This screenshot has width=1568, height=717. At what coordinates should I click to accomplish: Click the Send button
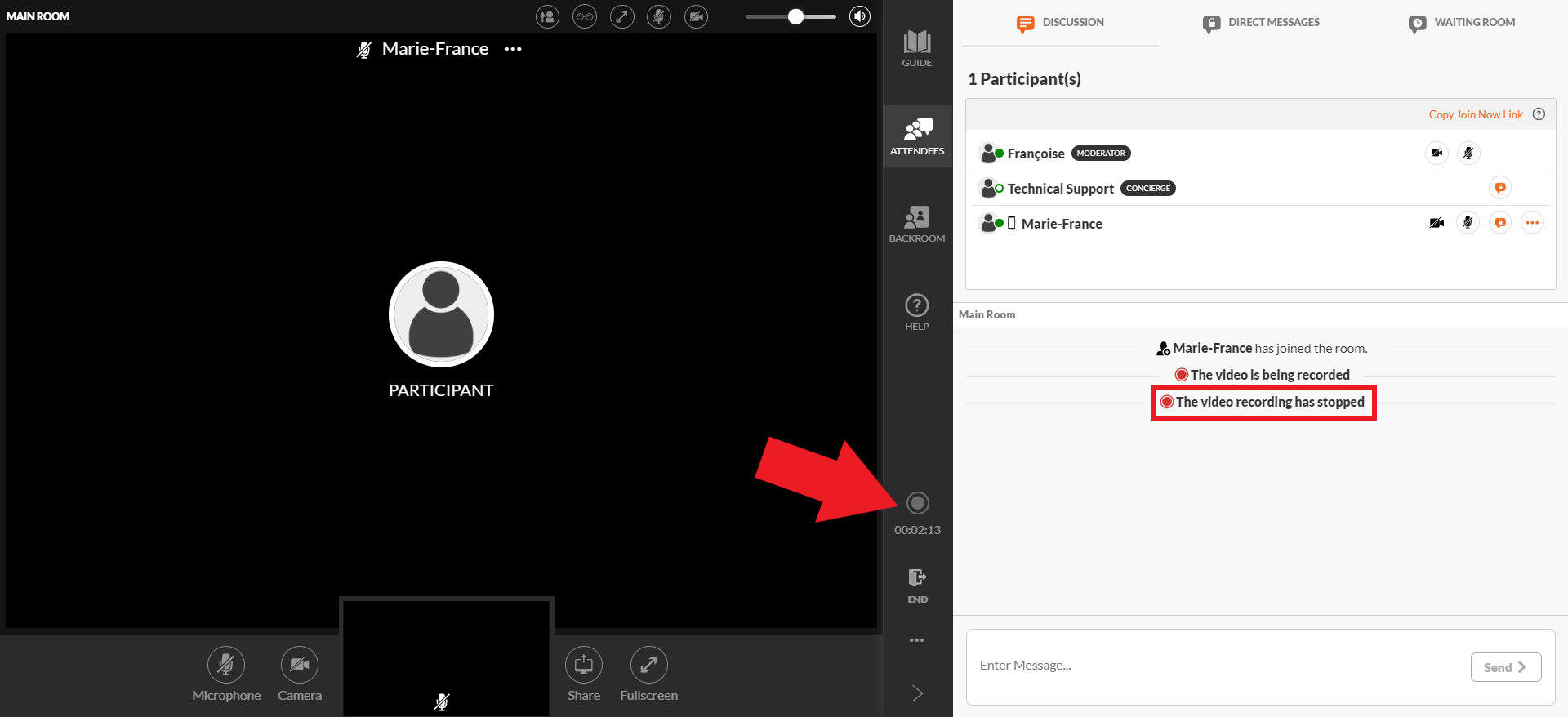click(x=1506, y=667)
